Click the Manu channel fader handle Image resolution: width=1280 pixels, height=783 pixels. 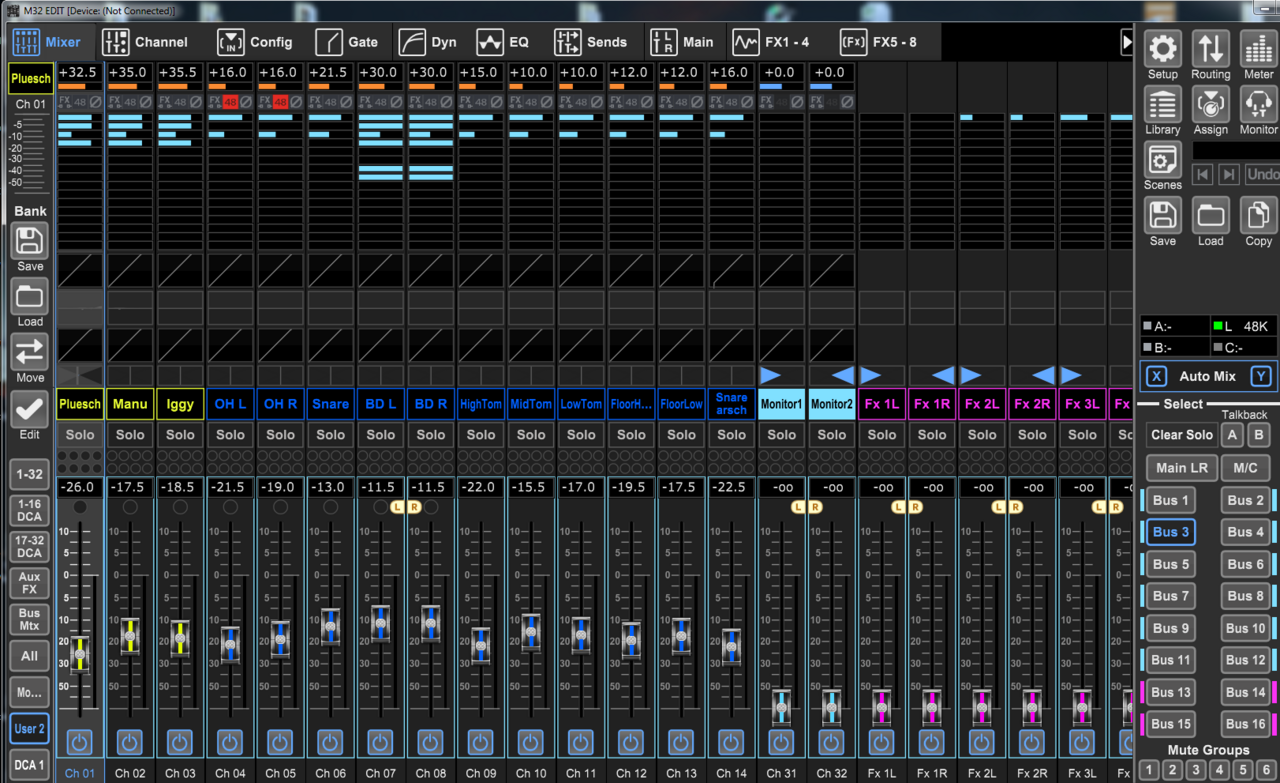point(130,636)
